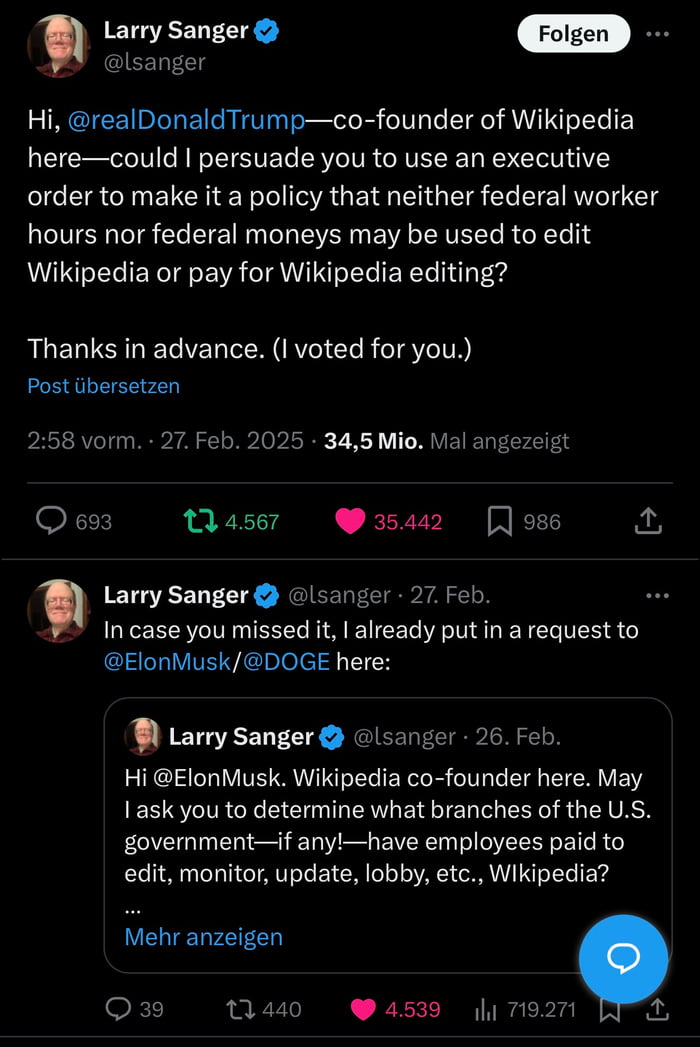
Task: Expand quoted tweet via Mehr anzeigen
Action: click(203, 937)
